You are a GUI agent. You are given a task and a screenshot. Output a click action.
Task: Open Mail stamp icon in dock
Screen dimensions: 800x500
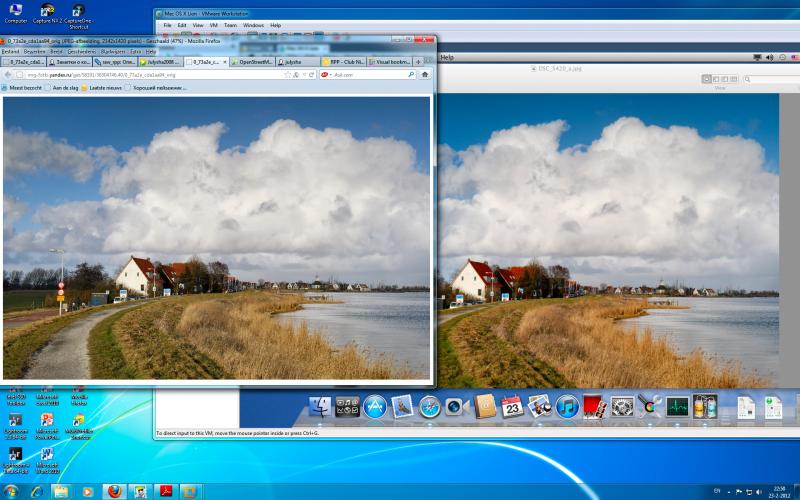pos(403,407)
